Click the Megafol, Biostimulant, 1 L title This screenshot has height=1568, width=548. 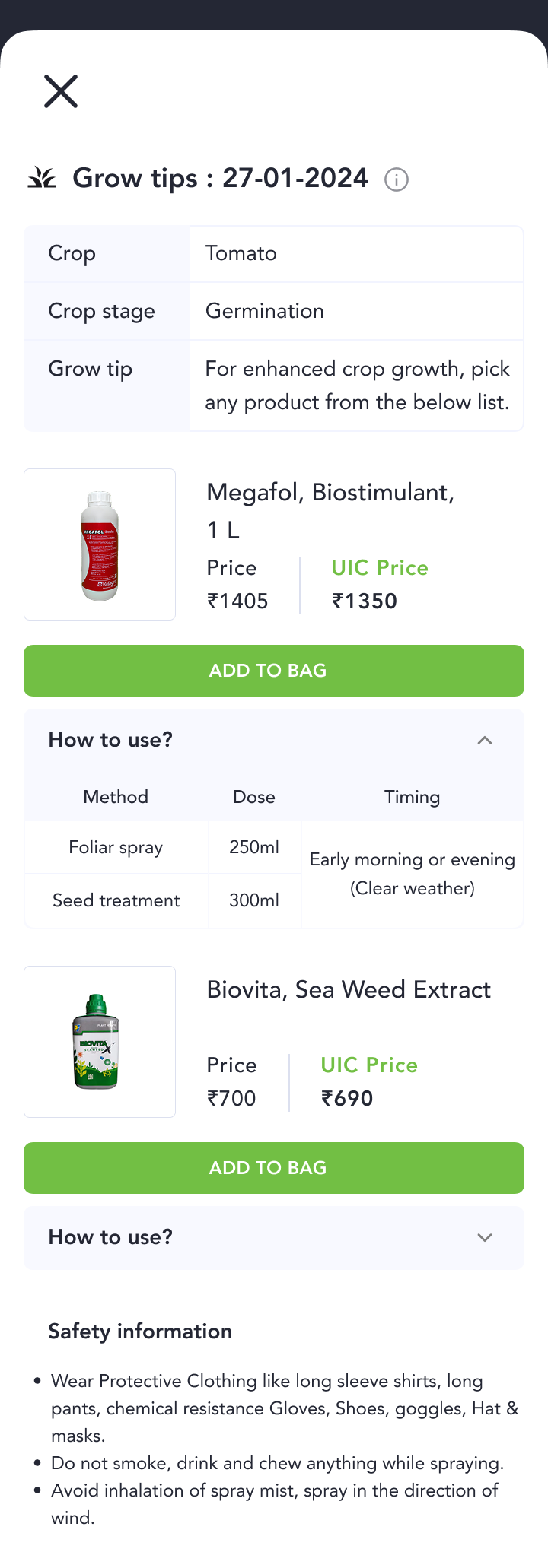tap(330, 510)
